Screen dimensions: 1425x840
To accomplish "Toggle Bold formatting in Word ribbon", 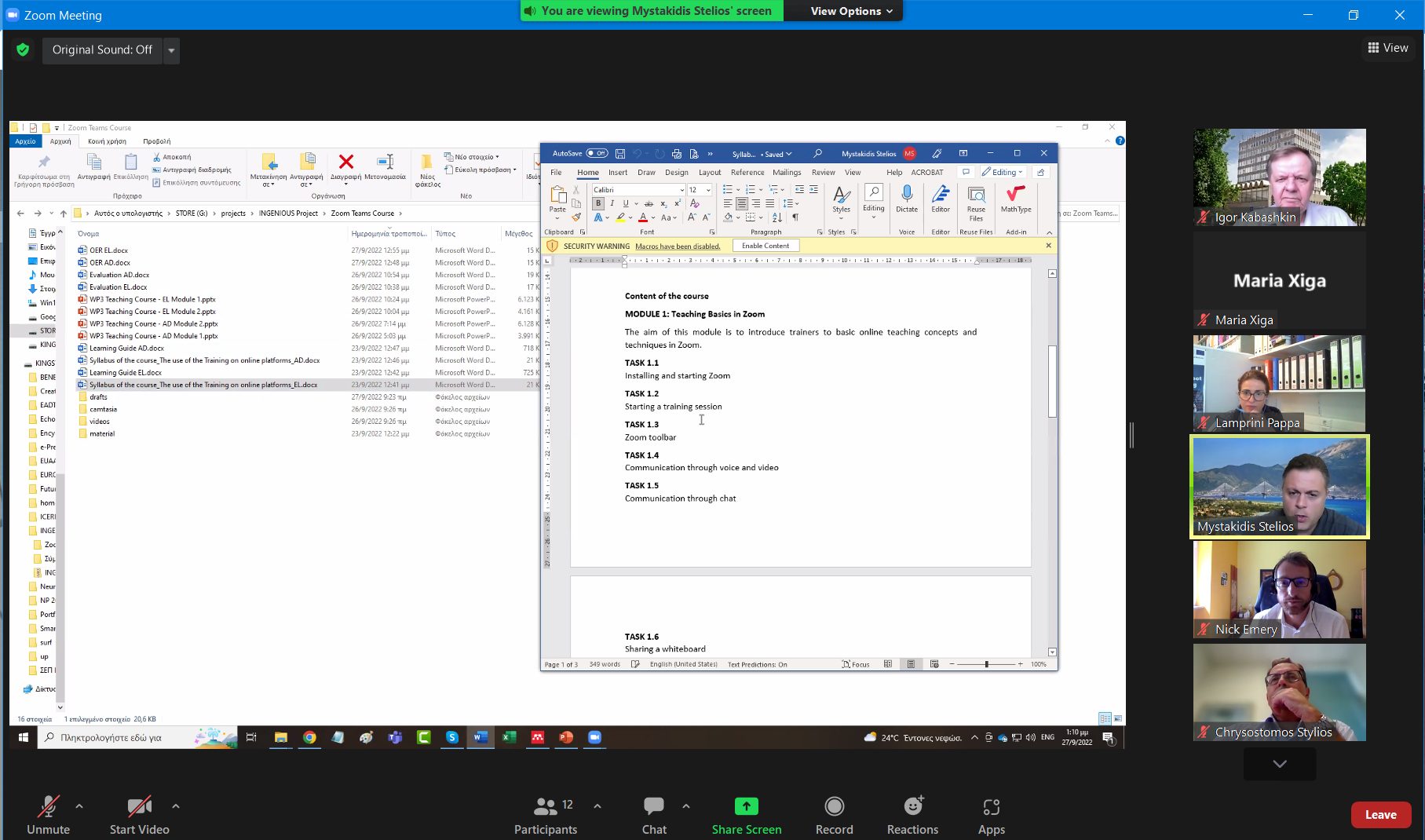I will coord(598,203).
